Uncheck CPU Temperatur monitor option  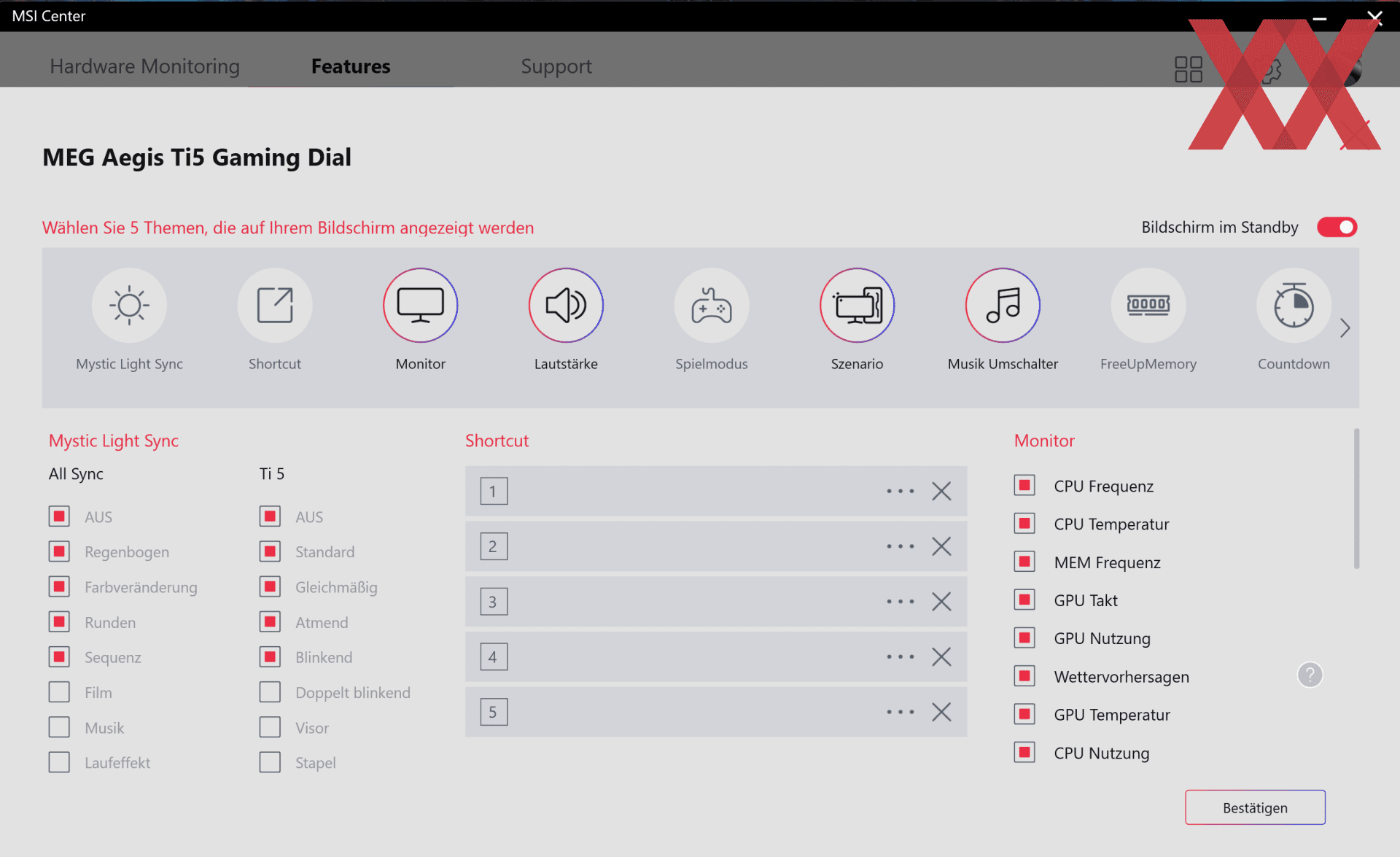click(1024, 524)
